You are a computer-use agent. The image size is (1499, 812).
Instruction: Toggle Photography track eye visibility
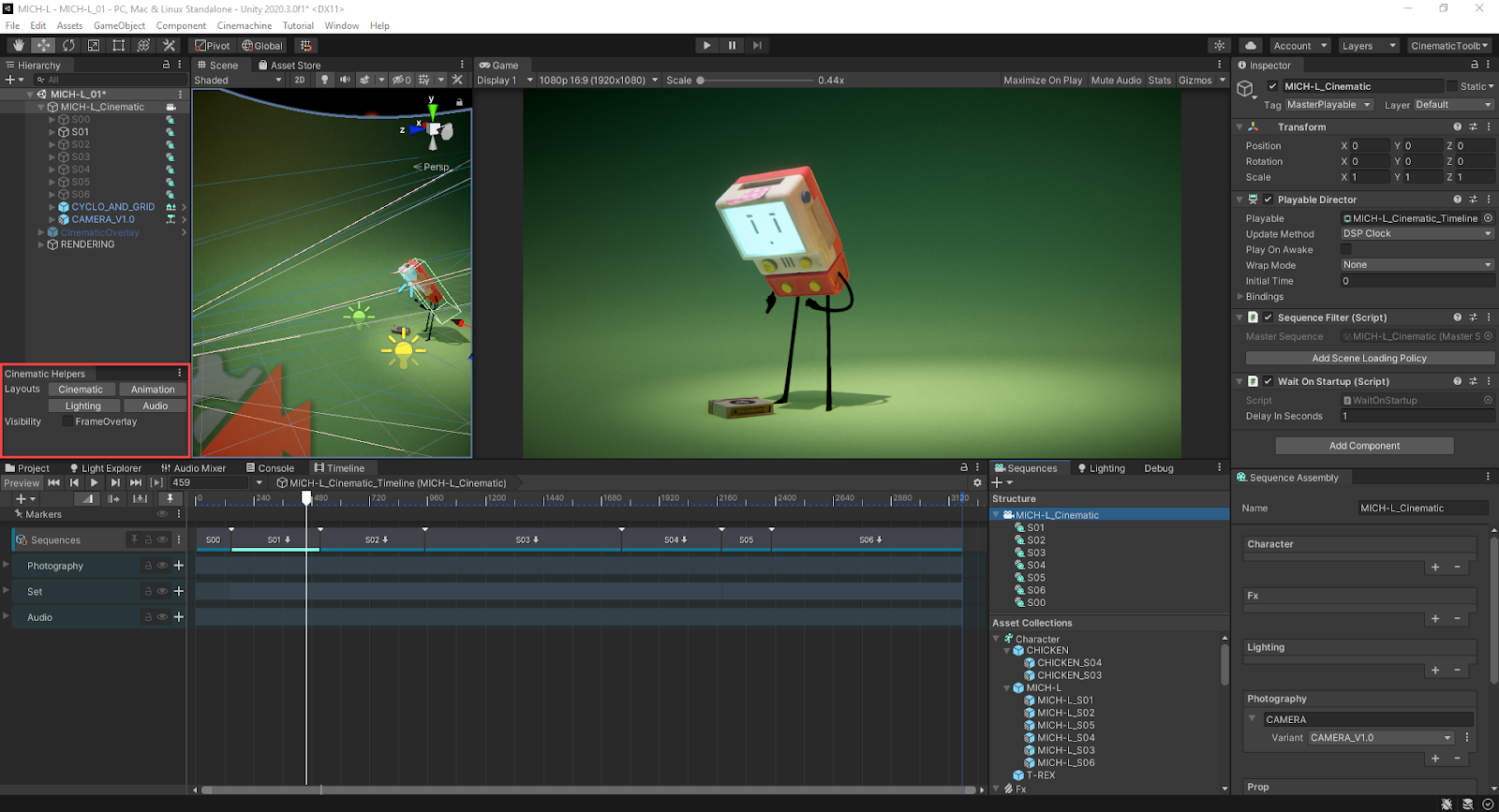point(162,566)
